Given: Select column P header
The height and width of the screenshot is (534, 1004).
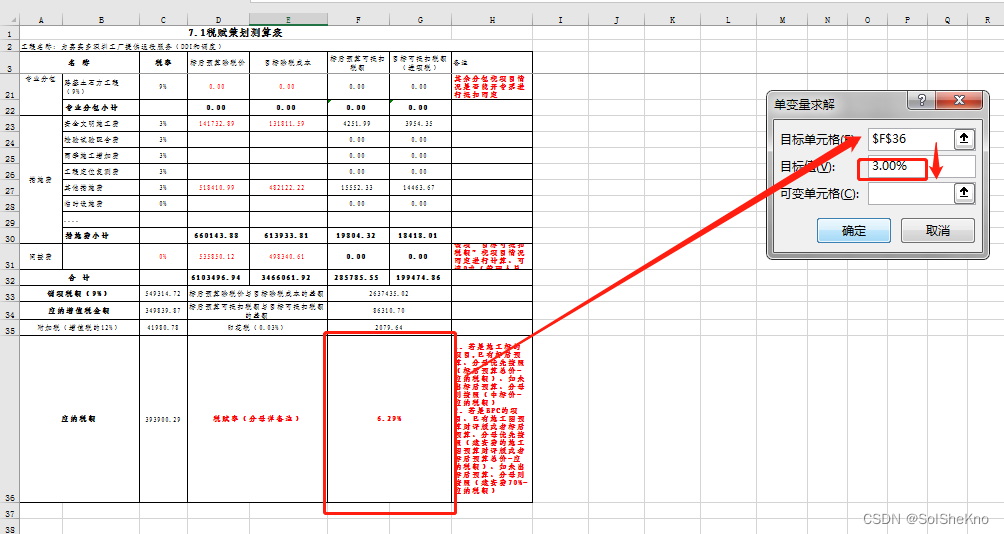Looking at the screenshot, I should (907, 20).
